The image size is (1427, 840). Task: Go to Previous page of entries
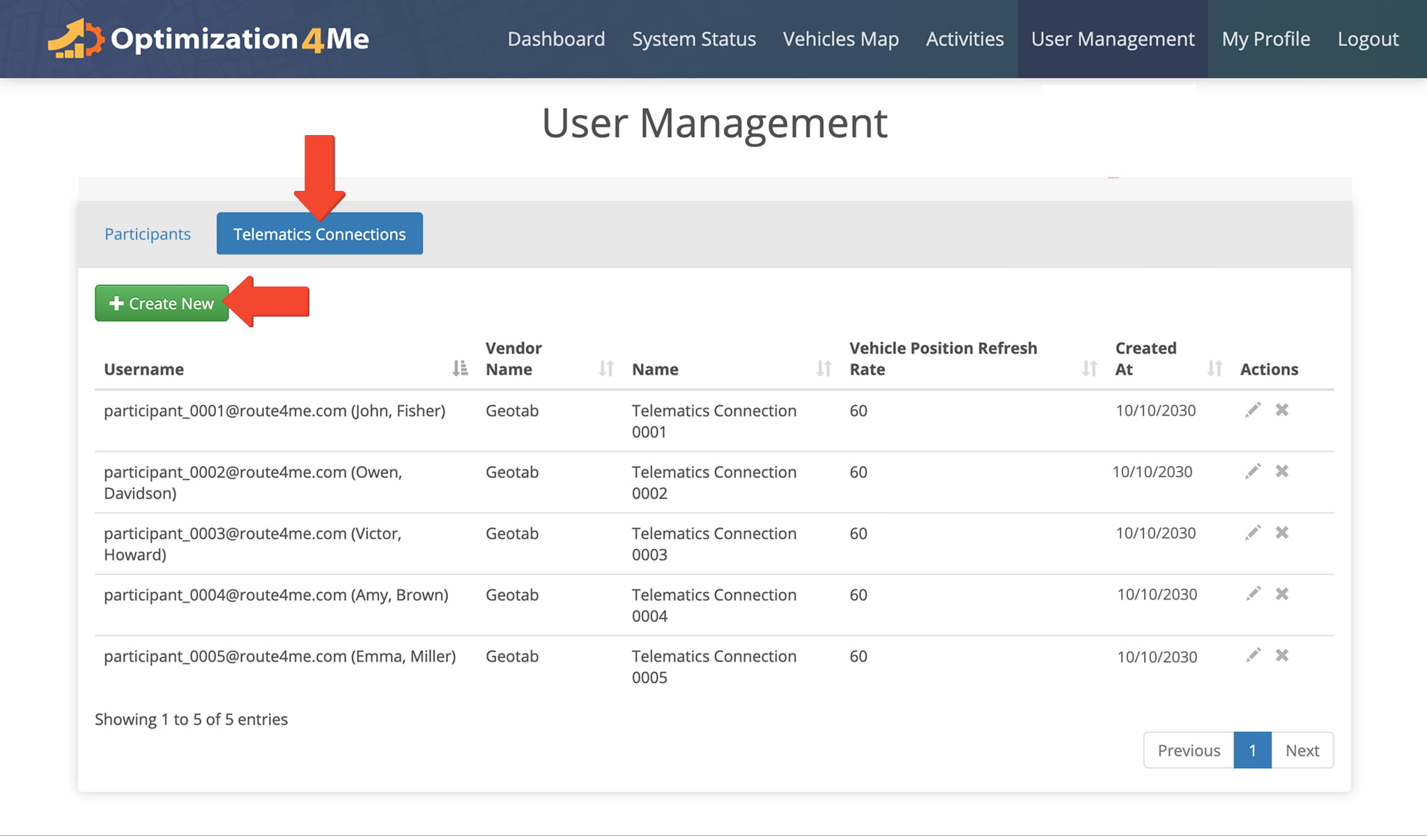pos(1189,750)
